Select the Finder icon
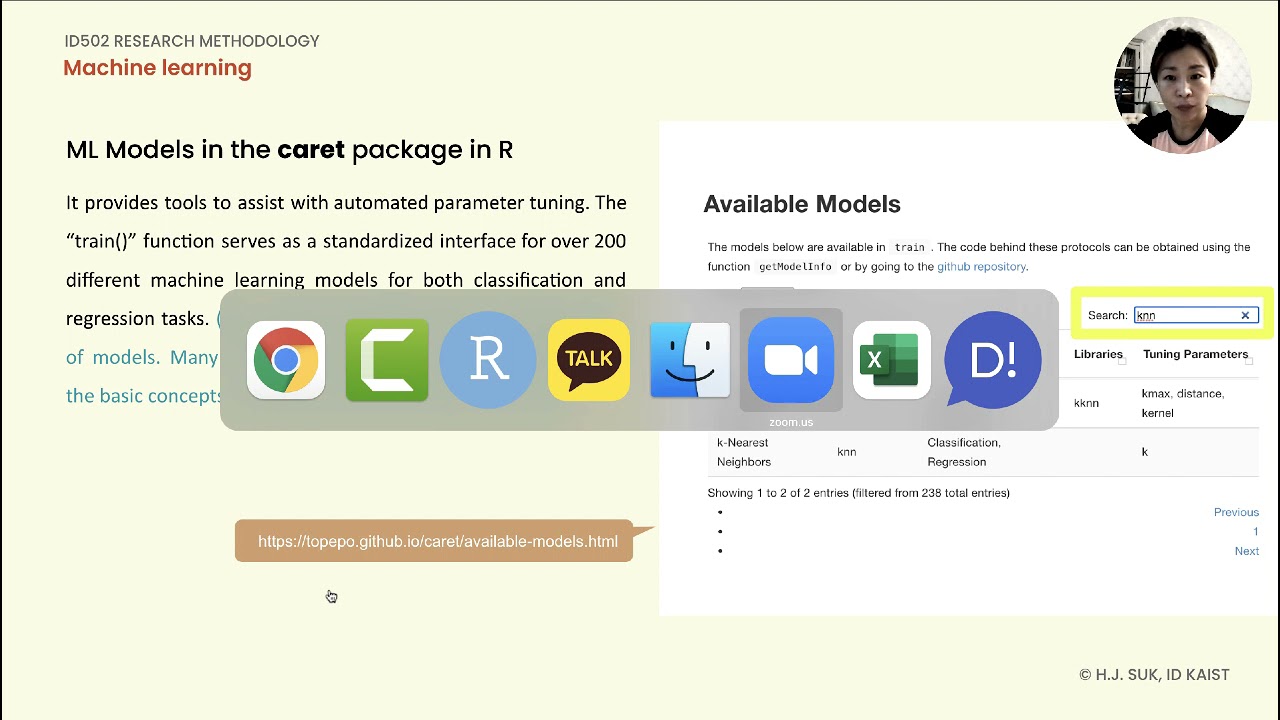 point(690,360)
